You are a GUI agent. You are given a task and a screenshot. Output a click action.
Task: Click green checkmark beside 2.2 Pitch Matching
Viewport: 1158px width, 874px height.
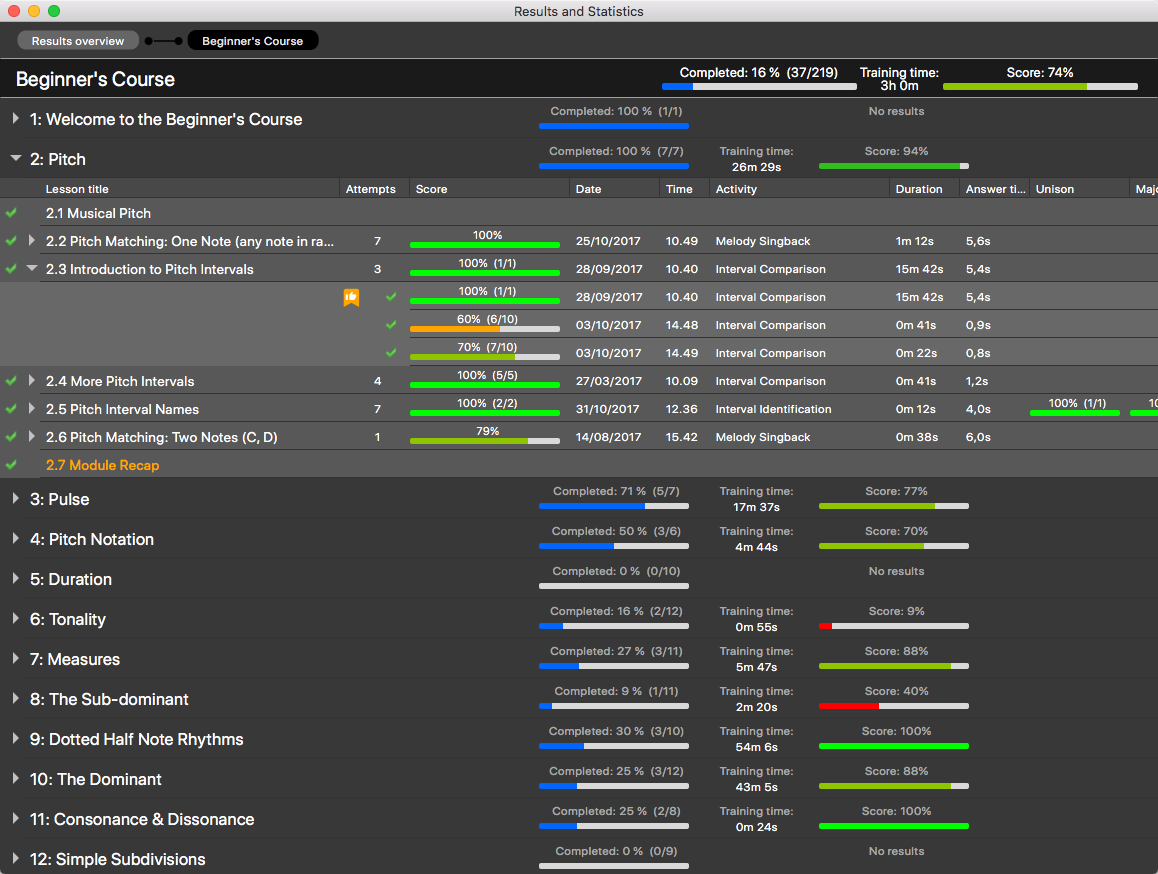point(11,241)
